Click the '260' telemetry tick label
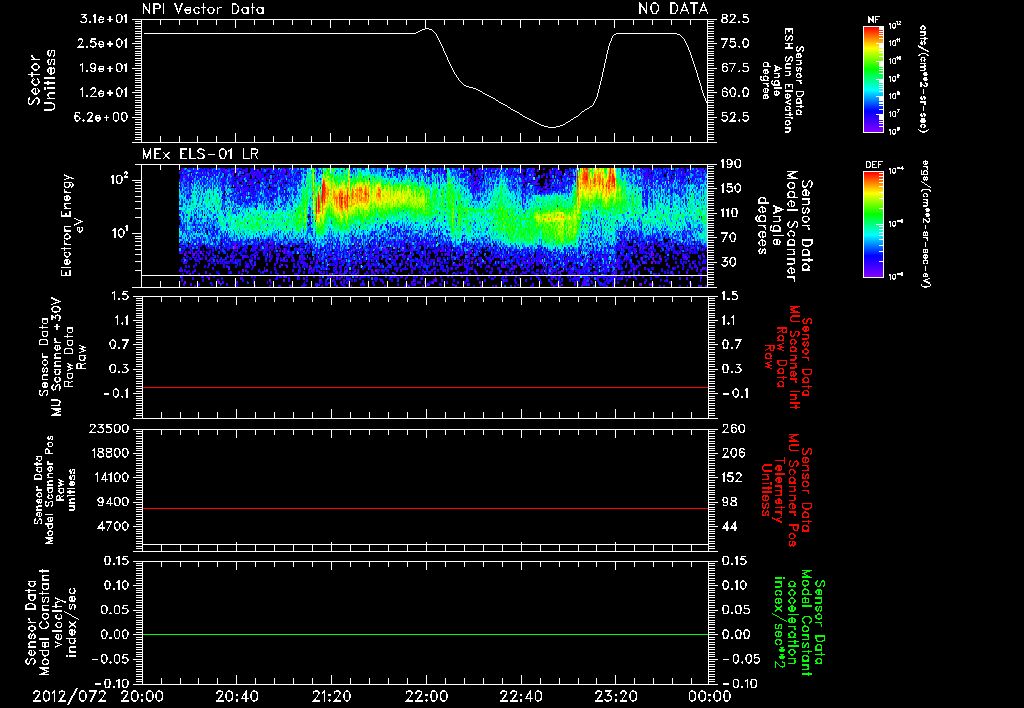 coord(733,429)
